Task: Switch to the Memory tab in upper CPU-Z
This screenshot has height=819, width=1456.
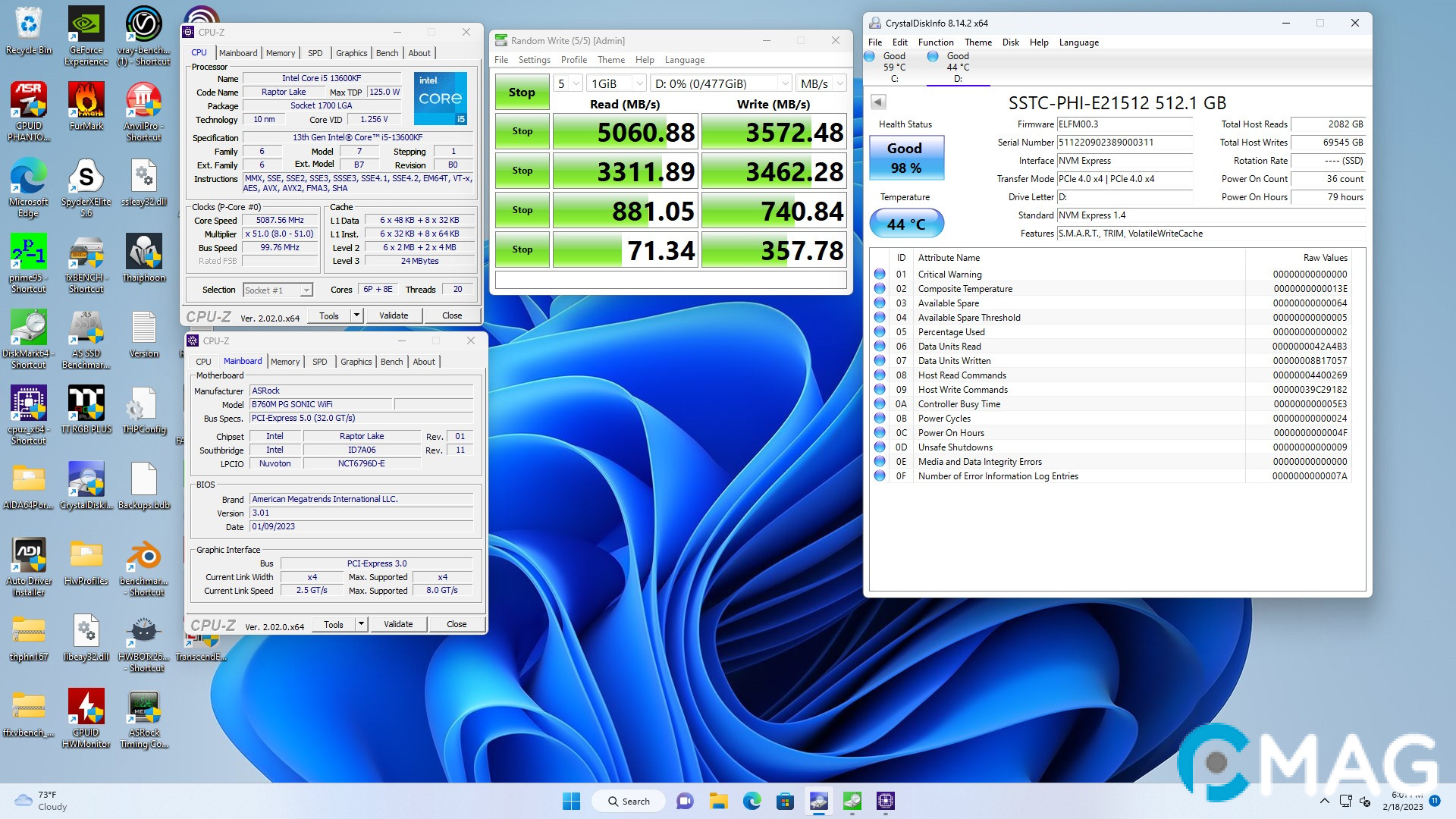Action: pos(281,53)
